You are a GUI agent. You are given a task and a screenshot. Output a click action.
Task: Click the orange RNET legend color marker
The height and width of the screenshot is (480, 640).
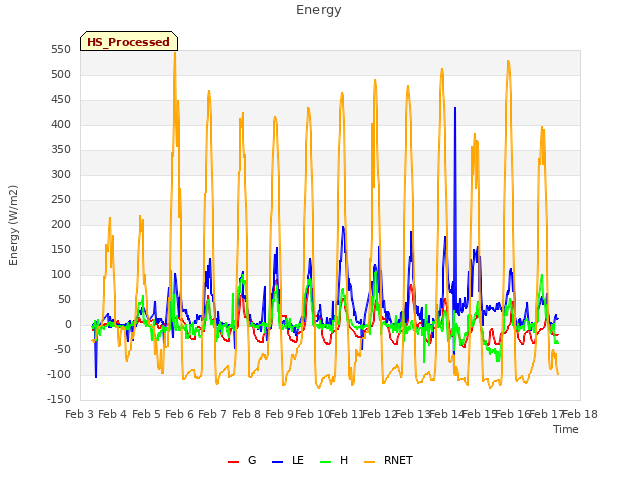pos(369,462)
